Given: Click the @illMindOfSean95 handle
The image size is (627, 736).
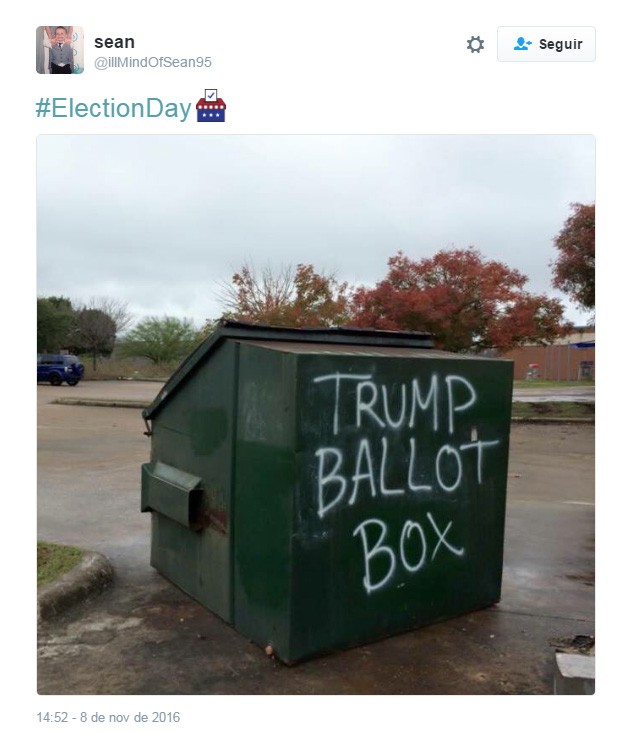Looking at the screenshot, I should (153, 62).
